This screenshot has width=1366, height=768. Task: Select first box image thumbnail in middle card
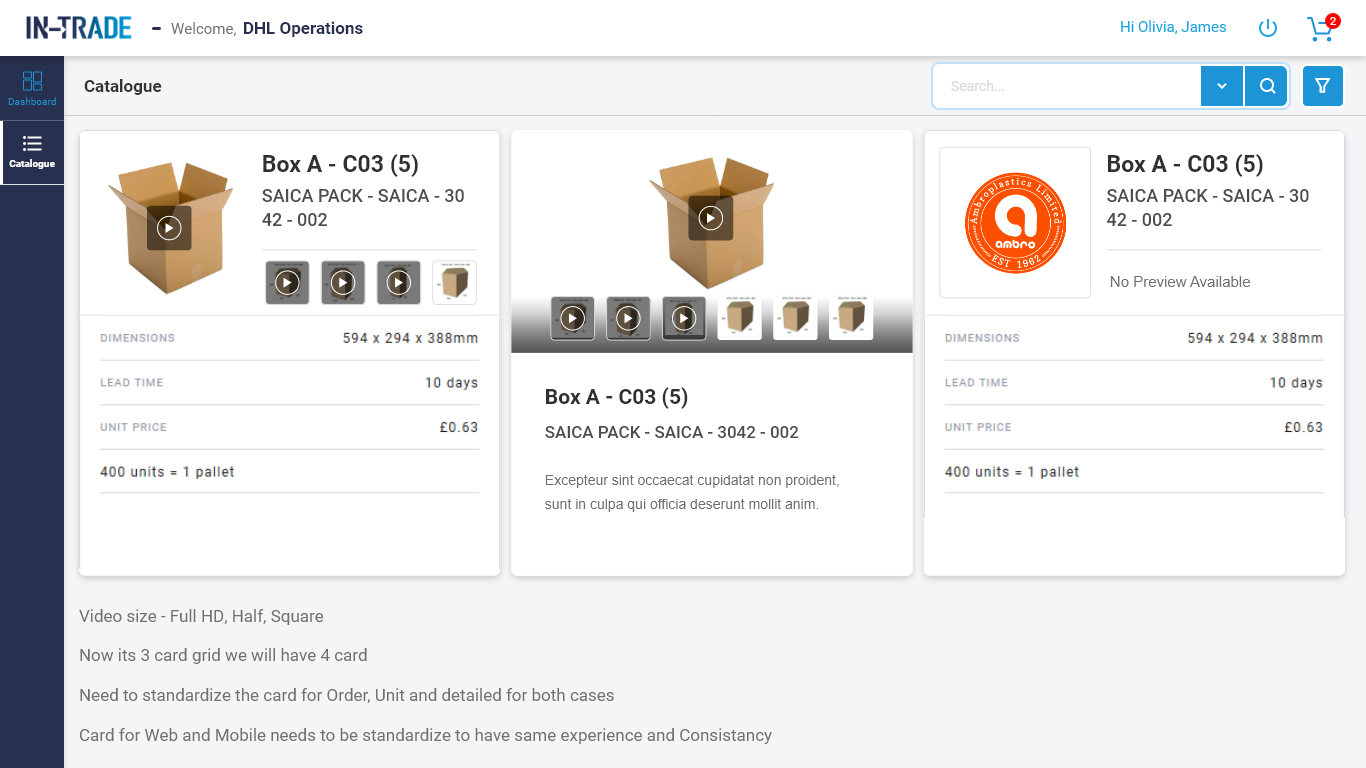[739, 318]
